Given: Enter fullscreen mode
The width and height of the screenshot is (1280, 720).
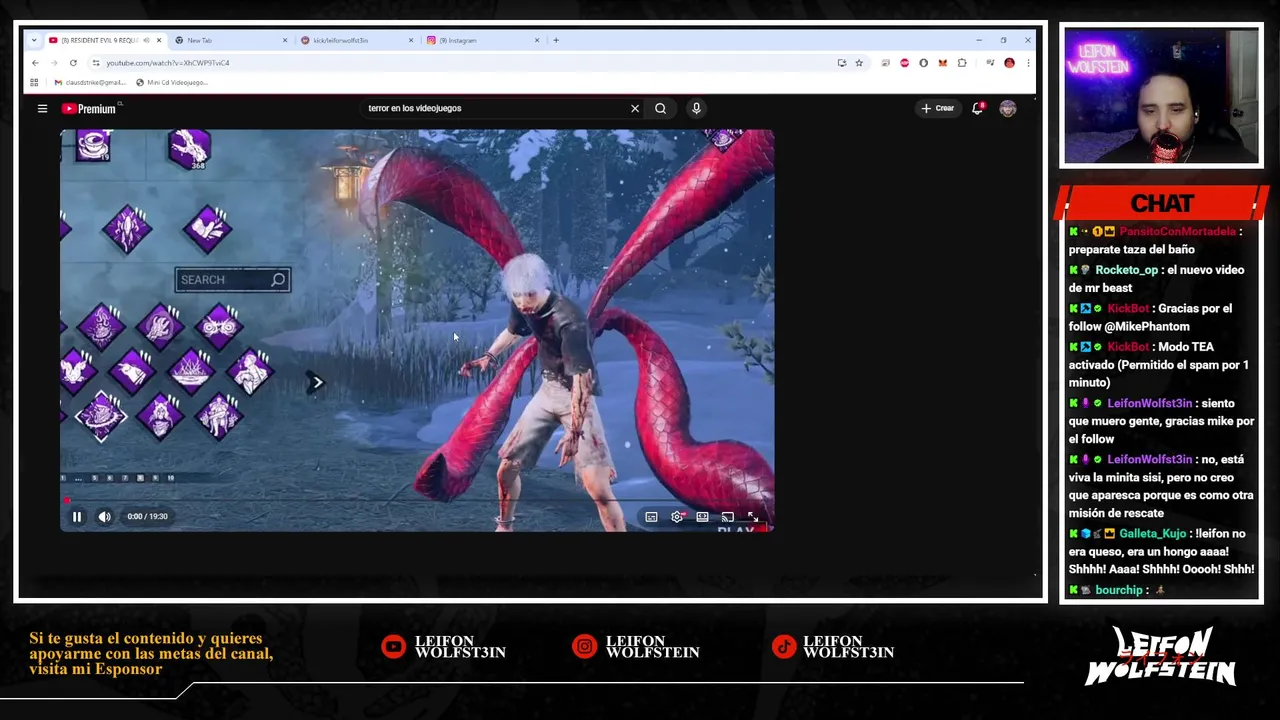Looking at the screenshot, I should (x=752, y=517).
